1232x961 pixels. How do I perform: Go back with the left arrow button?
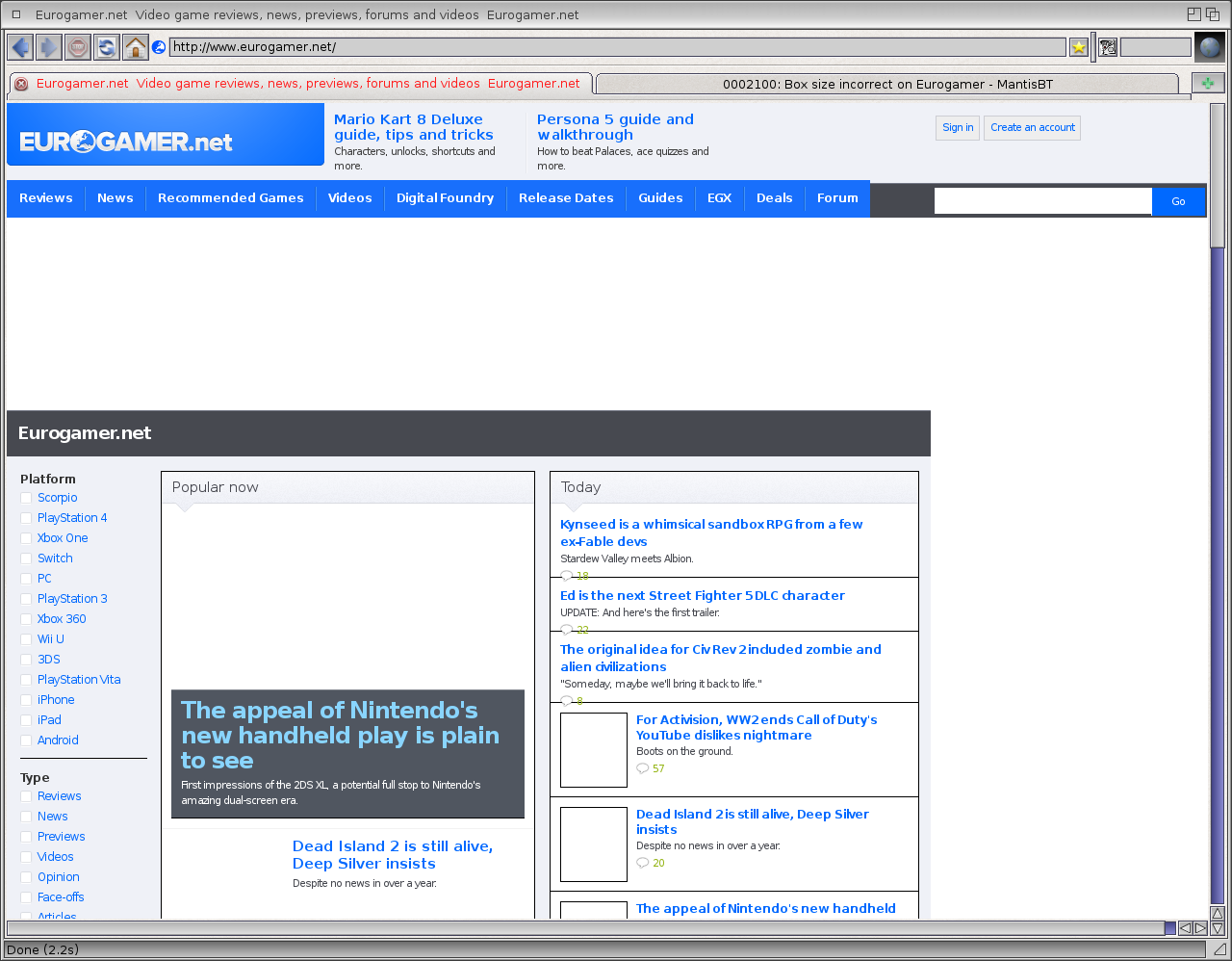pyautogui.click(x=20, y=46)
